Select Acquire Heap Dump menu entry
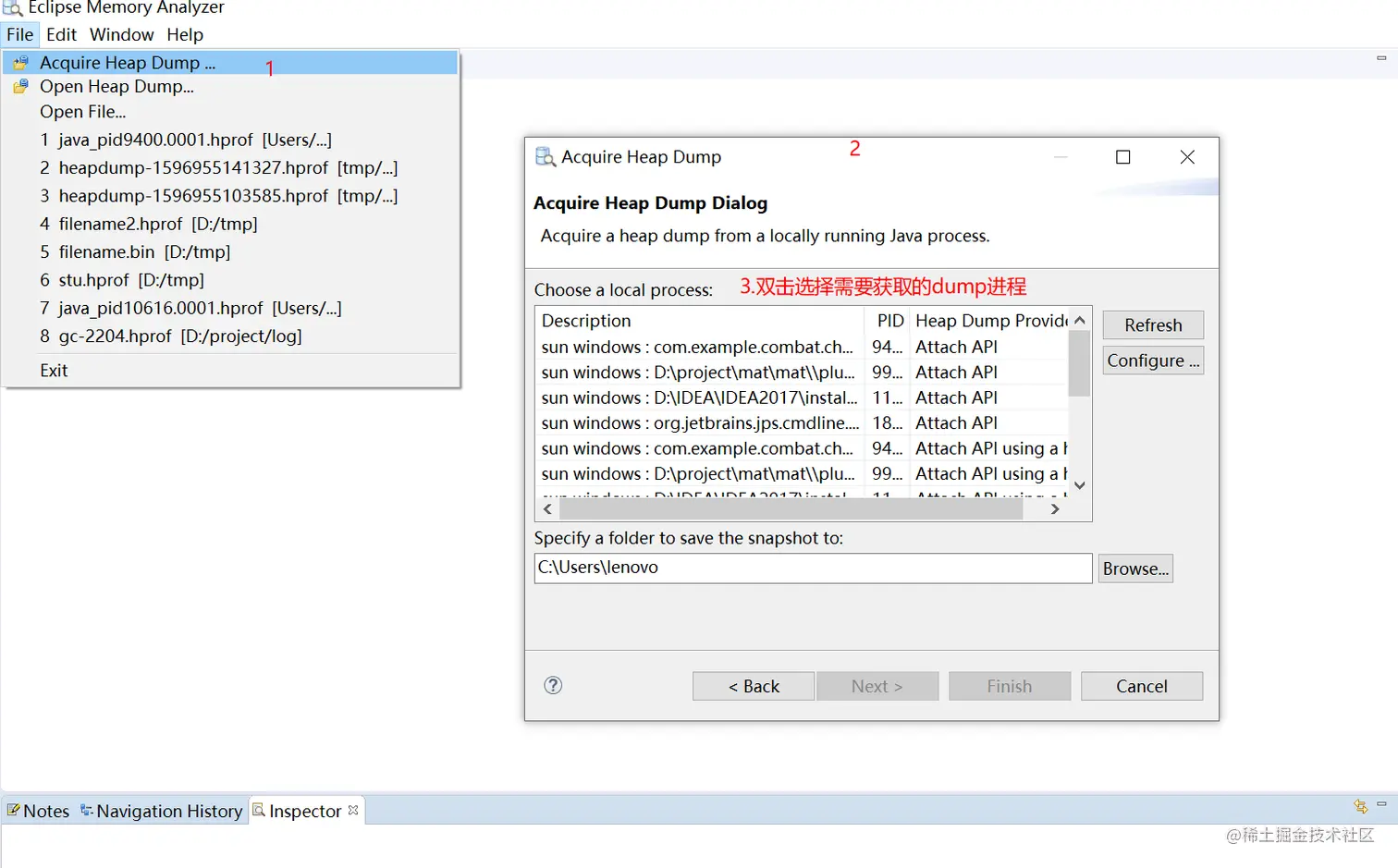Image resolution: width=1398 pixels, height=868 pixels. [230, 63]
